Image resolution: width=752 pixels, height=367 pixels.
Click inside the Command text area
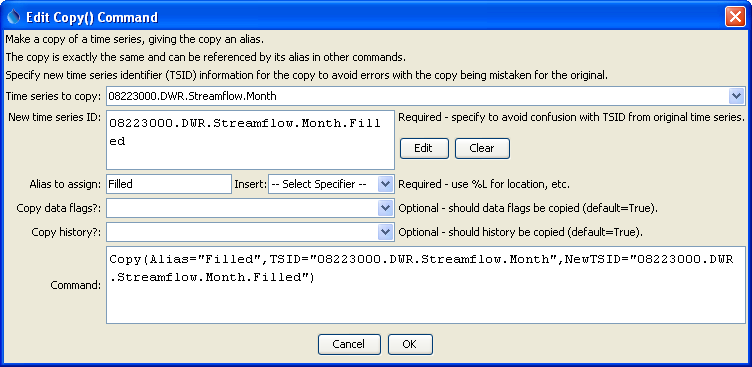tap(426, 285)
